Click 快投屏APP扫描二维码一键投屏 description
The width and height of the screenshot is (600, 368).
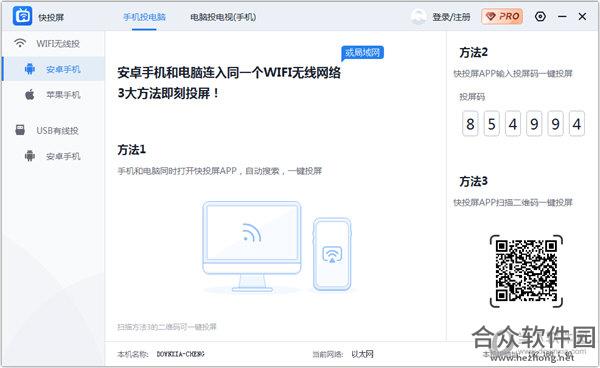coord(513,202)
